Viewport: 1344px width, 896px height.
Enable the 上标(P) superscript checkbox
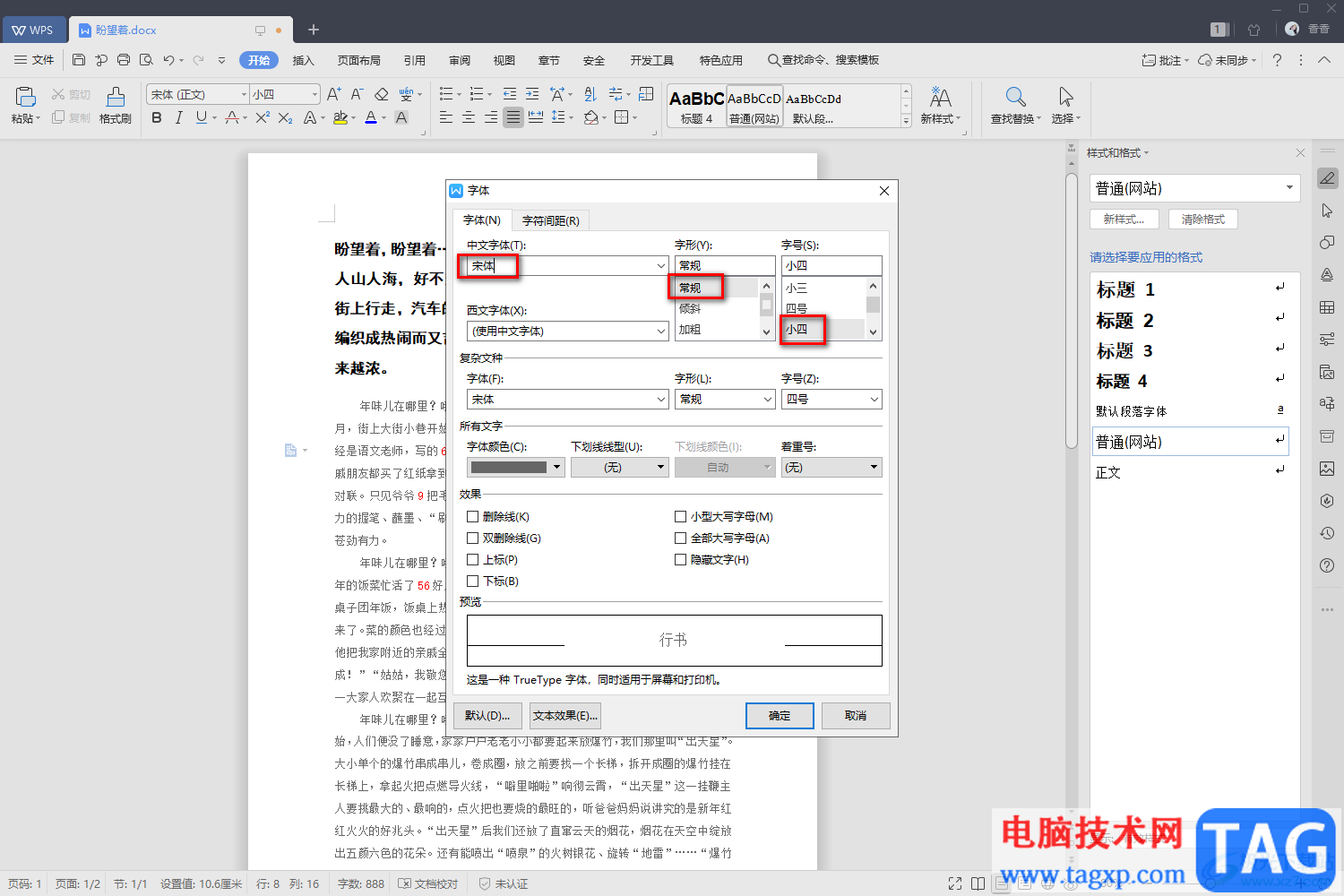(x=472, y=559)
